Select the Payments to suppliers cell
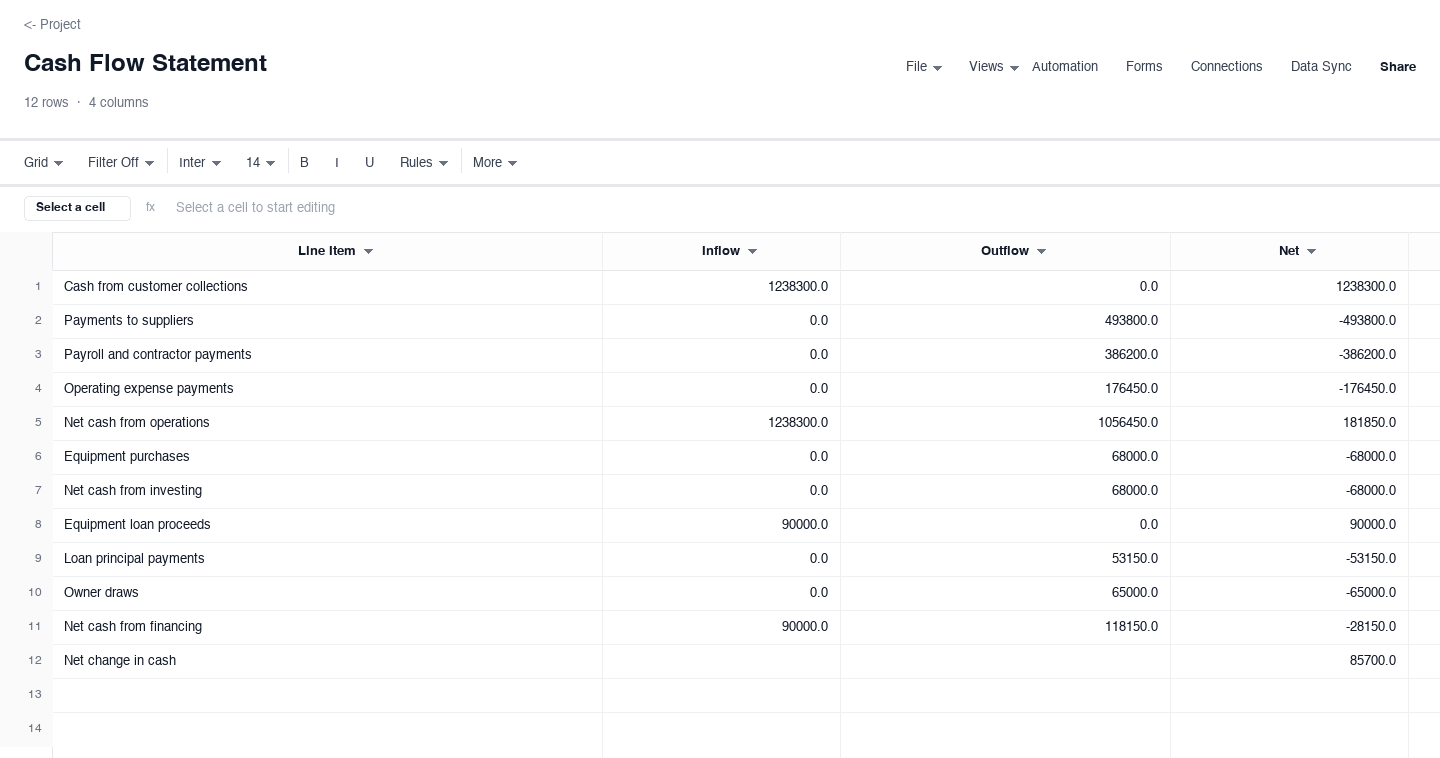Image resolution: width=1440 pixels, height=758 pixels. coord(327,321)
